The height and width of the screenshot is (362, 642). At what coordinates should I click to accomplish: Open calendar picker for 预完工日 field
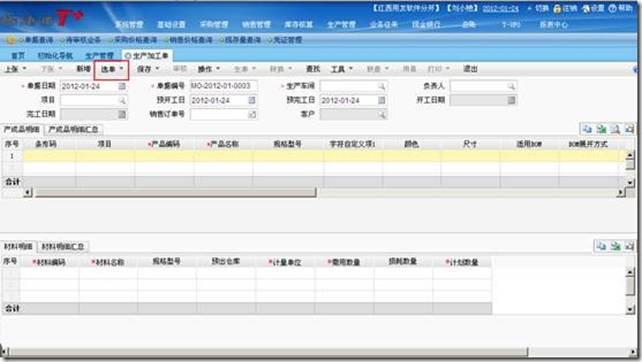[382, 100]
